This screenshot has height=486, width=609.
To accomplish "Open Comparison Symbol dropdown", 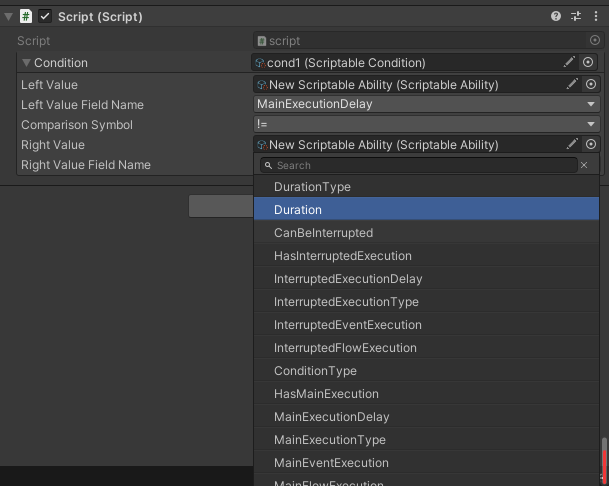I will (x=427, y=125).
